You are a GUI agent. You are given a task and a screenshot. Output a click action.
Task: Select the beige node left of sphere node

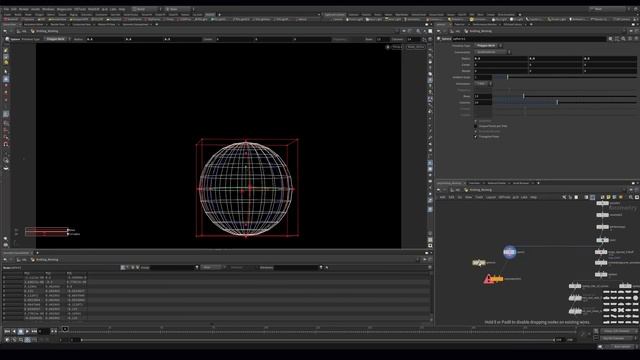coord(479,263)
